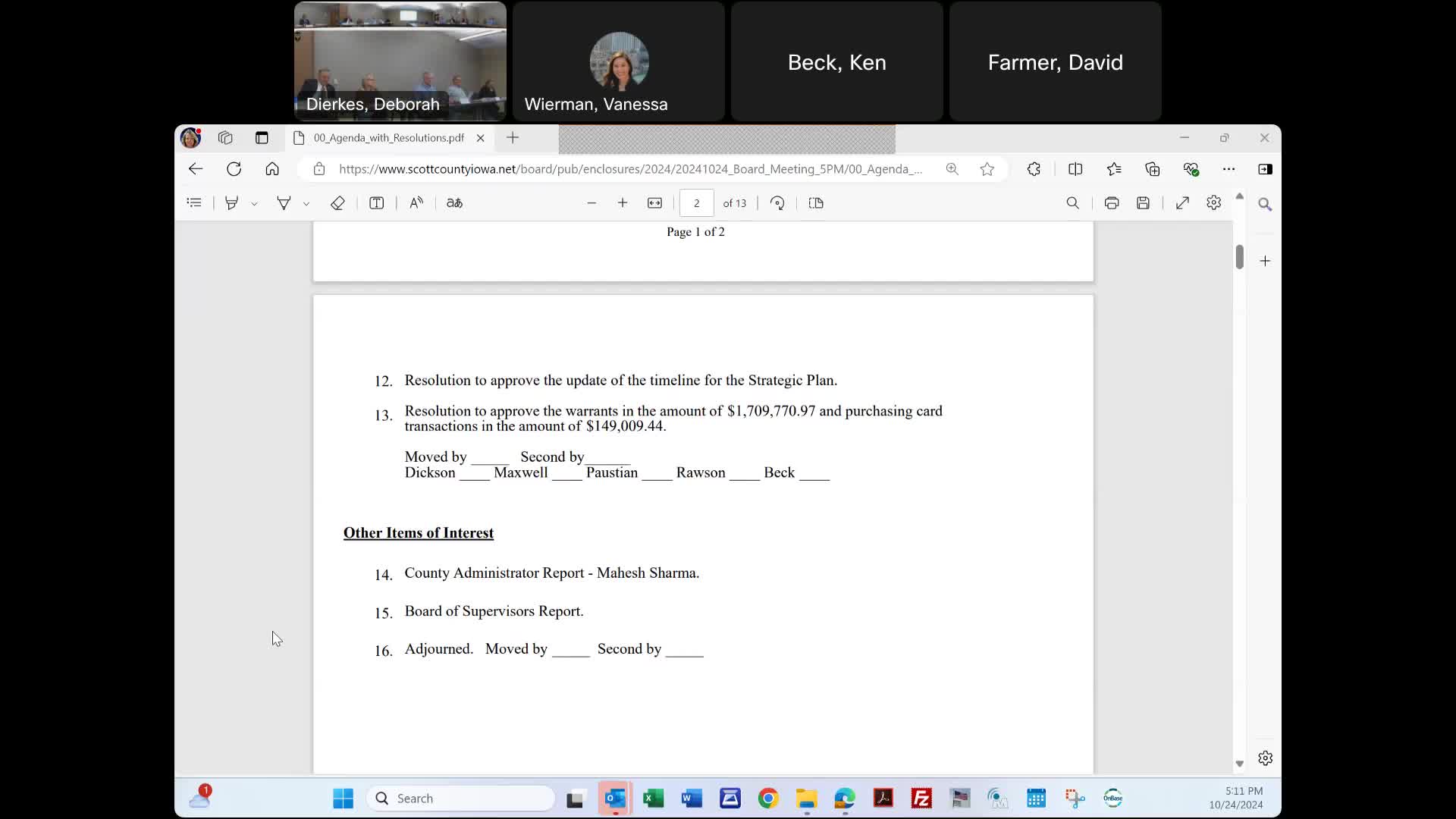Select the Add text tool

tap(376, 203)
